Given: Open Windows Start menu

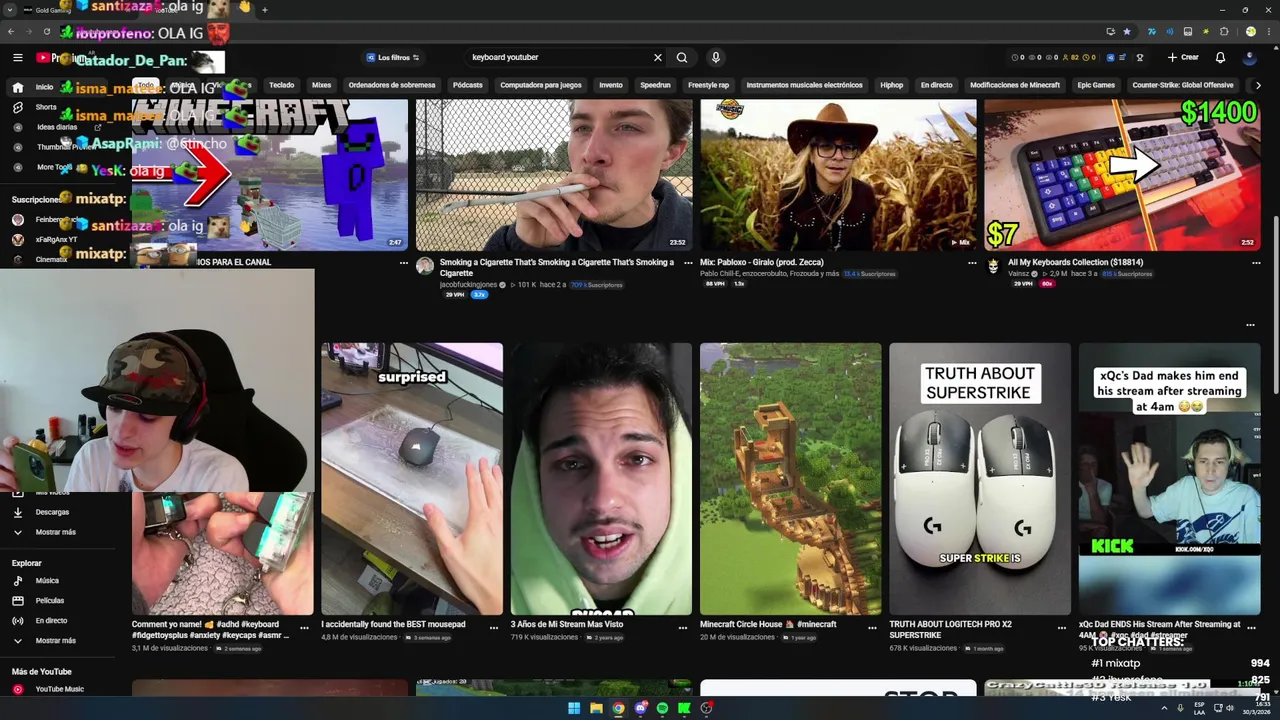Looking at the screenshot, I should (574, 708).
